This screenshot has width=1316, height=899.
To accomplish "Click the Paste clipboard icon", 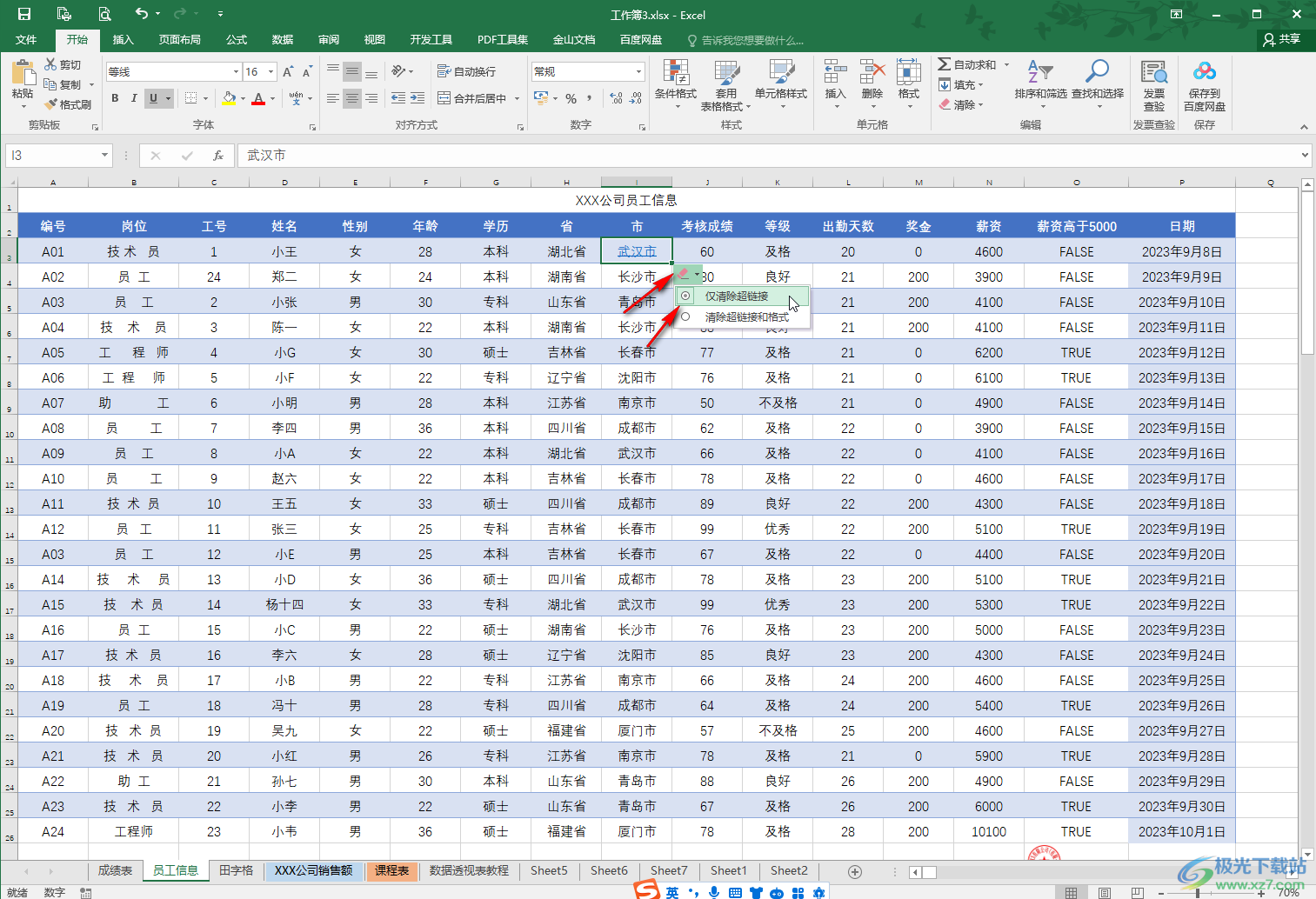I will coord(23,73).
